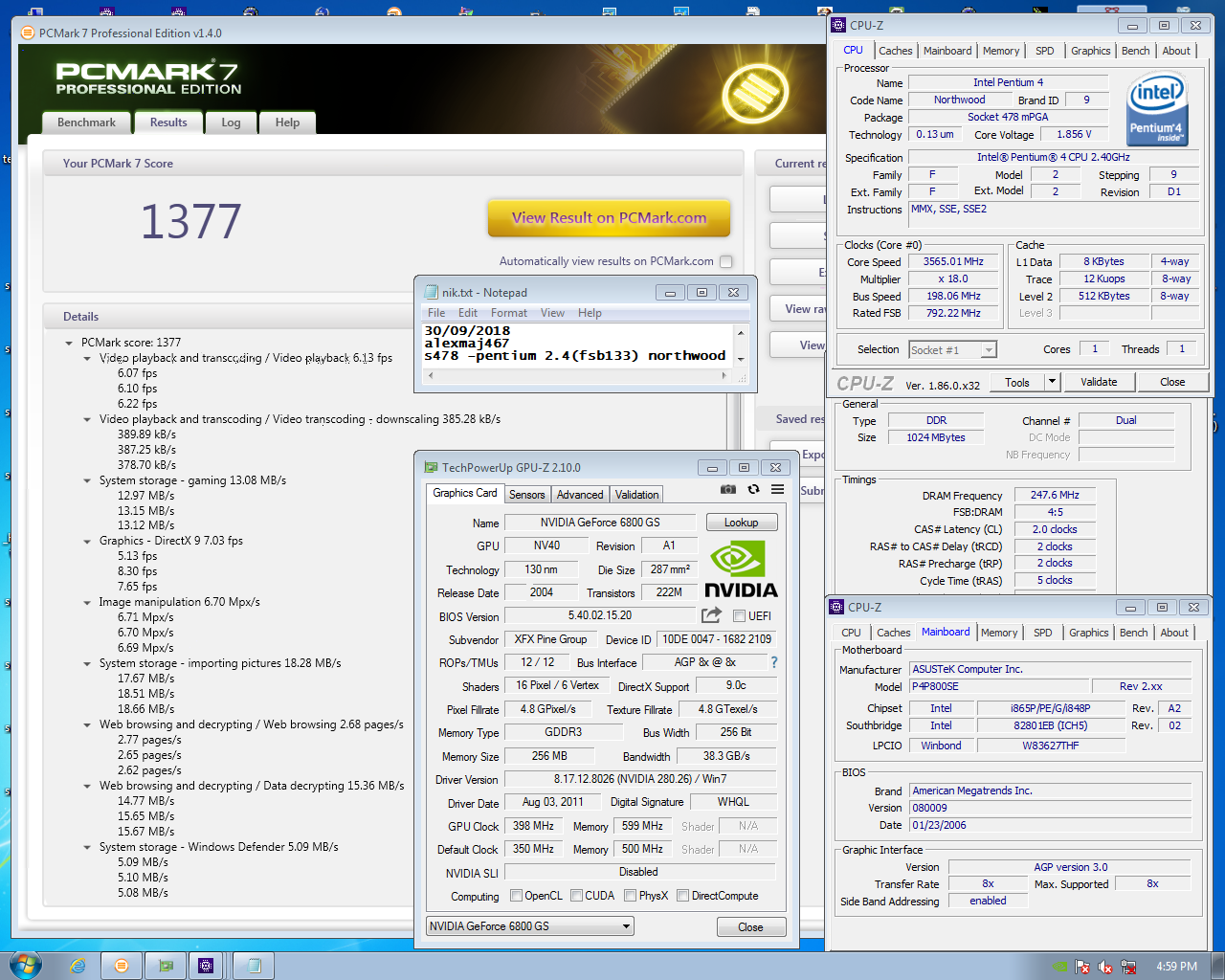Open the Socket #1 selection dropdown
The width and height of the screenshot is (1225, 980).
pos(989,350)
